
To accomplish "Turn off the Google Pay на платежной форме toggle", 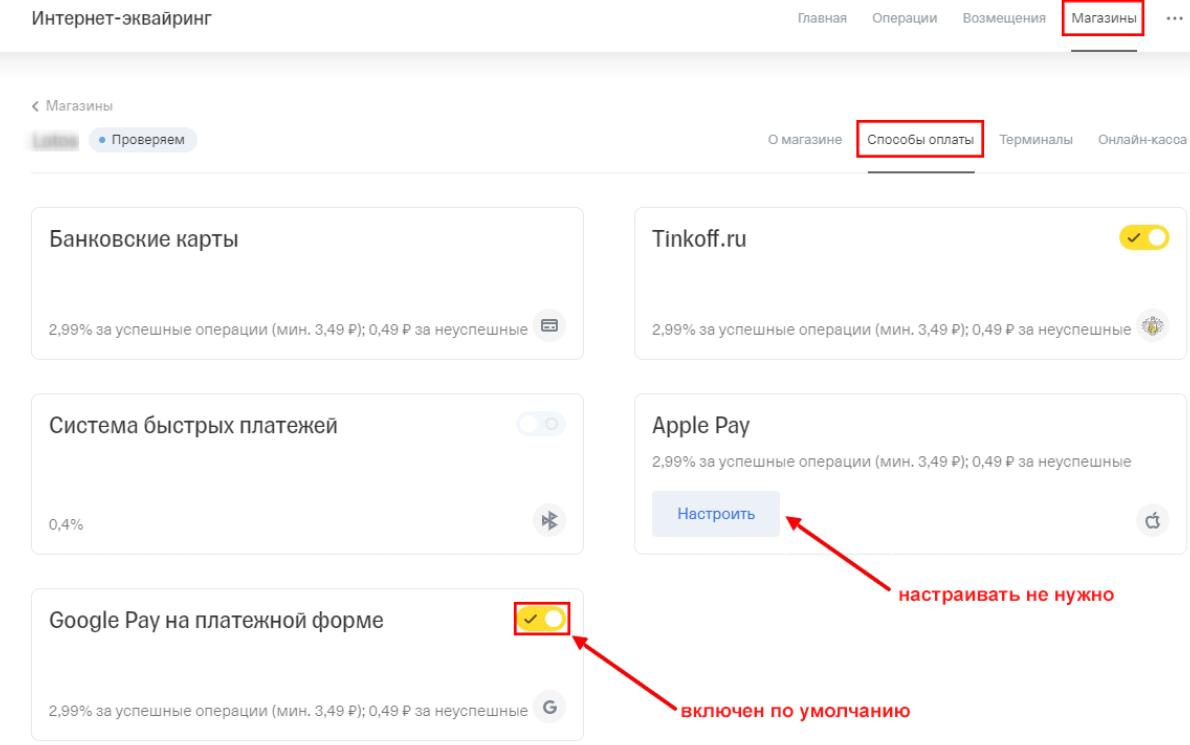I will click(541, 619).
